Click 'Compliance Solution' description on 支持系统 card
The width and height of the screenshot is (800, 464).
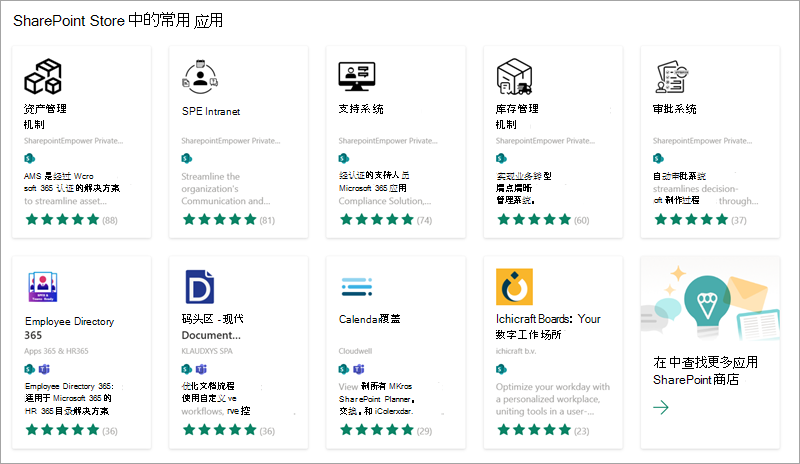(x=385, y=201)
